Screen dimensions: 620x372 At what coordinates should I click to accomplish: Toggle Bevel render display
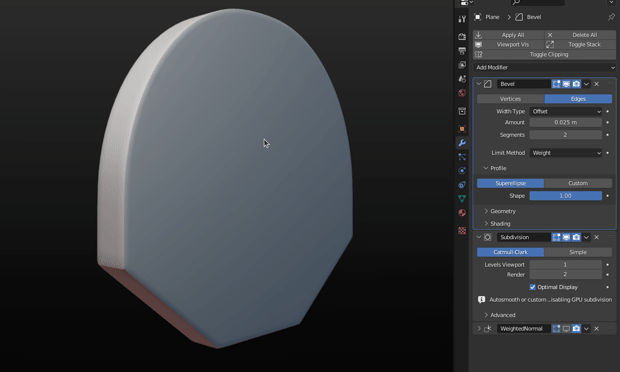coord(576,84)
